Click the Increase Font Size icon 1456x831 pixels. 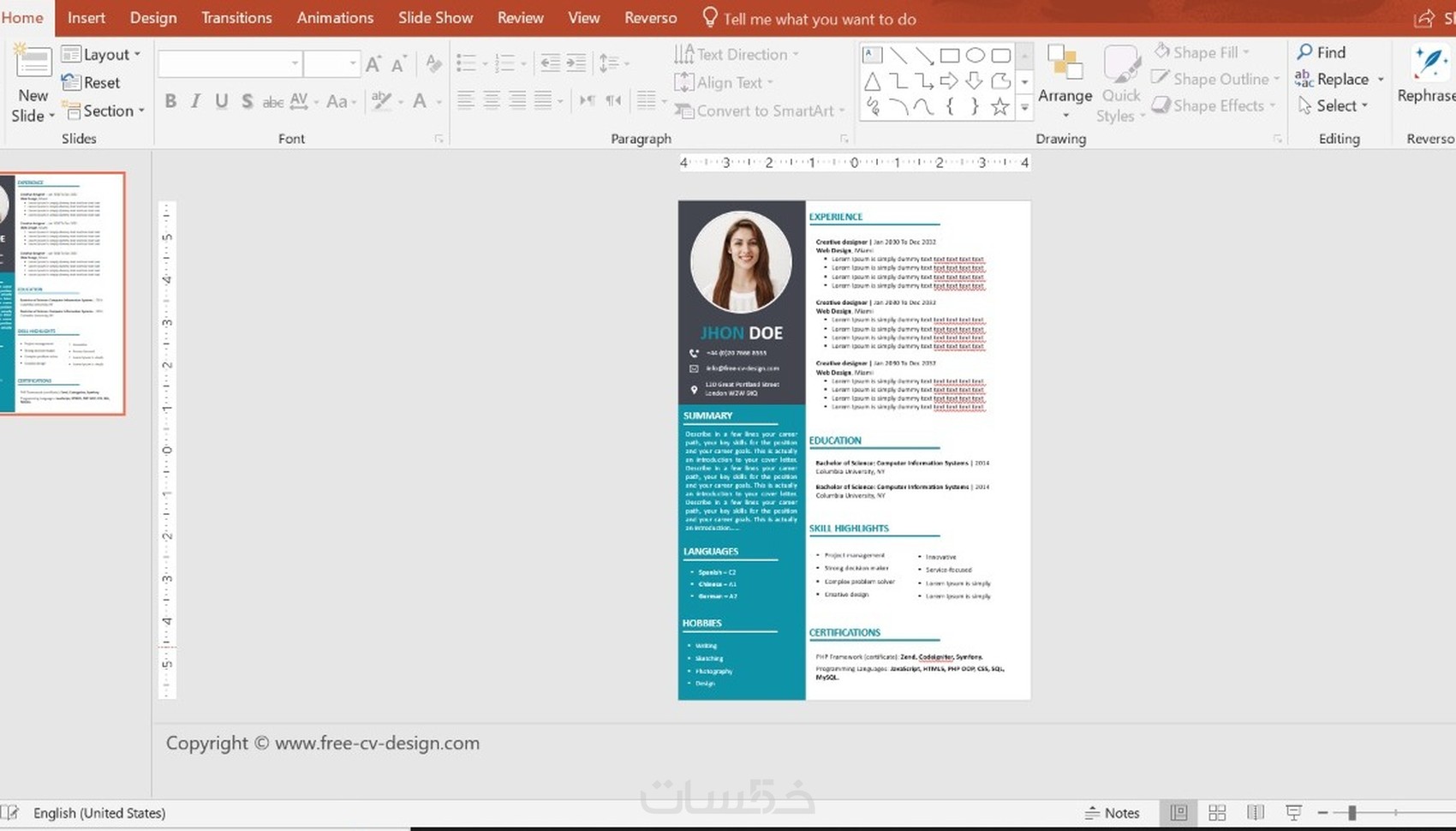(373, 63)
